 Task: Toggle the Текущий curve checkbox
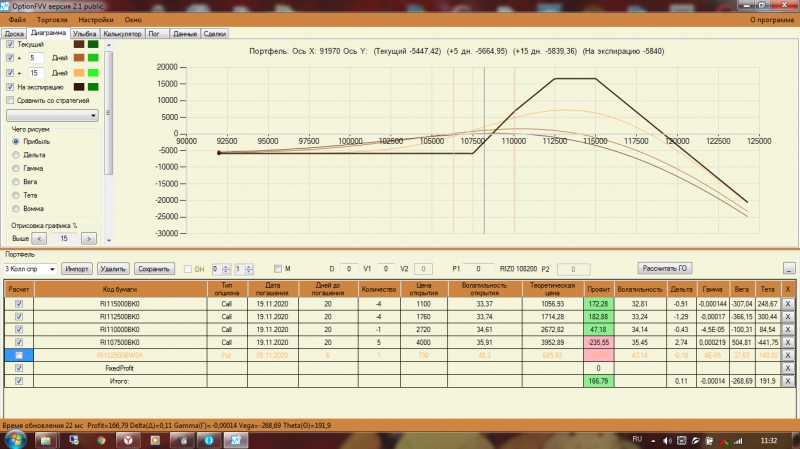(x=10, y=44)
